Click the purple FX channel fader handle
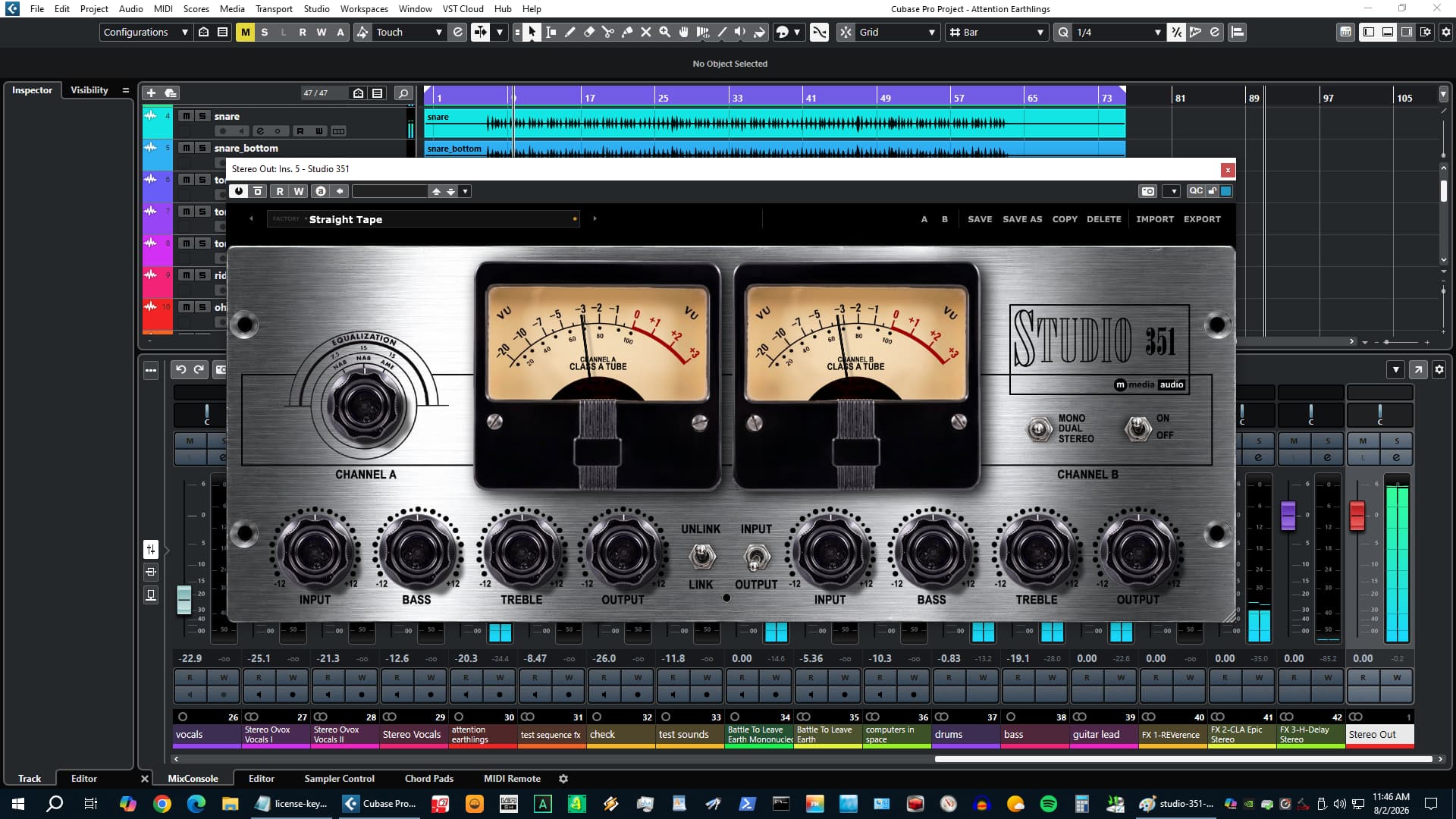 point(1288,516)
